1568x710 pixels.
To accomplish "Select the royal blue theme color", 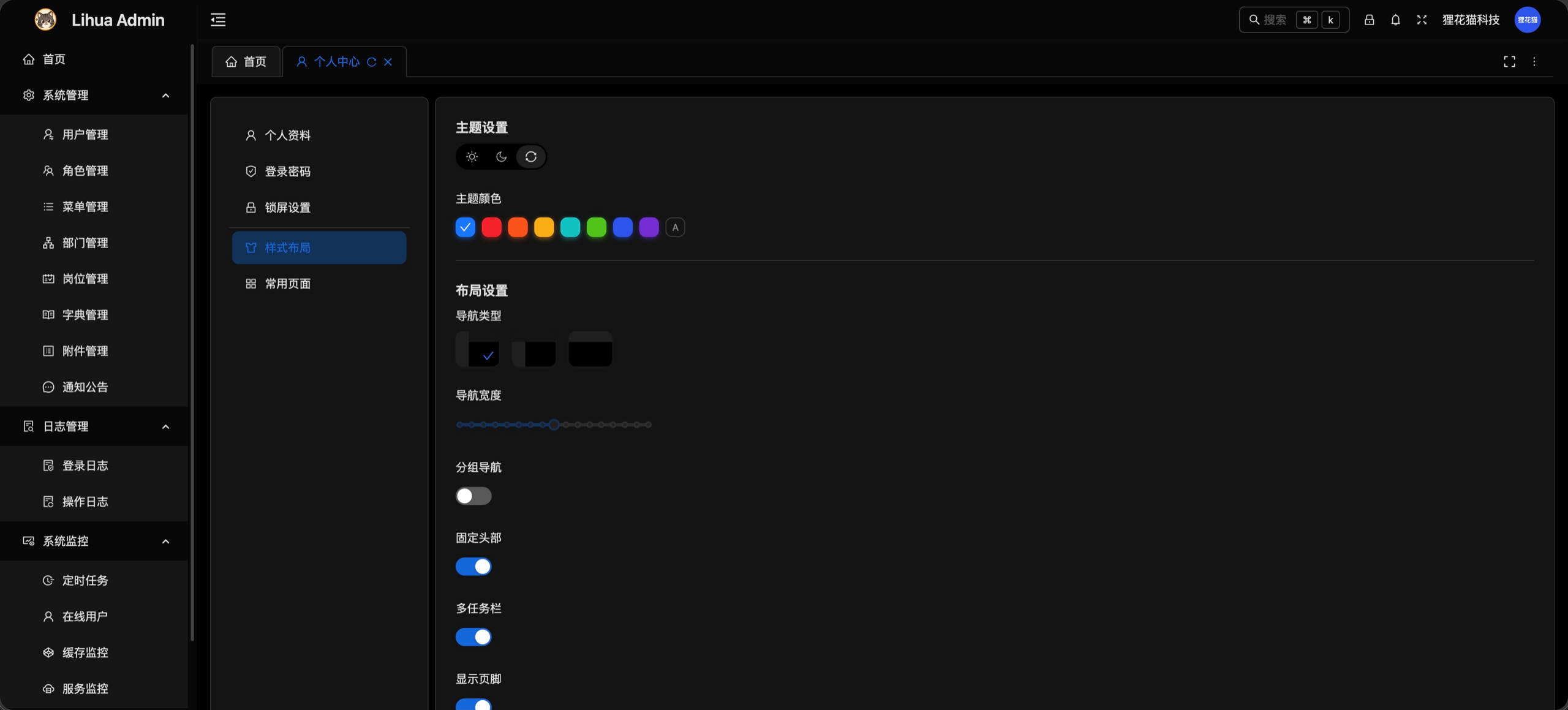I will point(623,227).
